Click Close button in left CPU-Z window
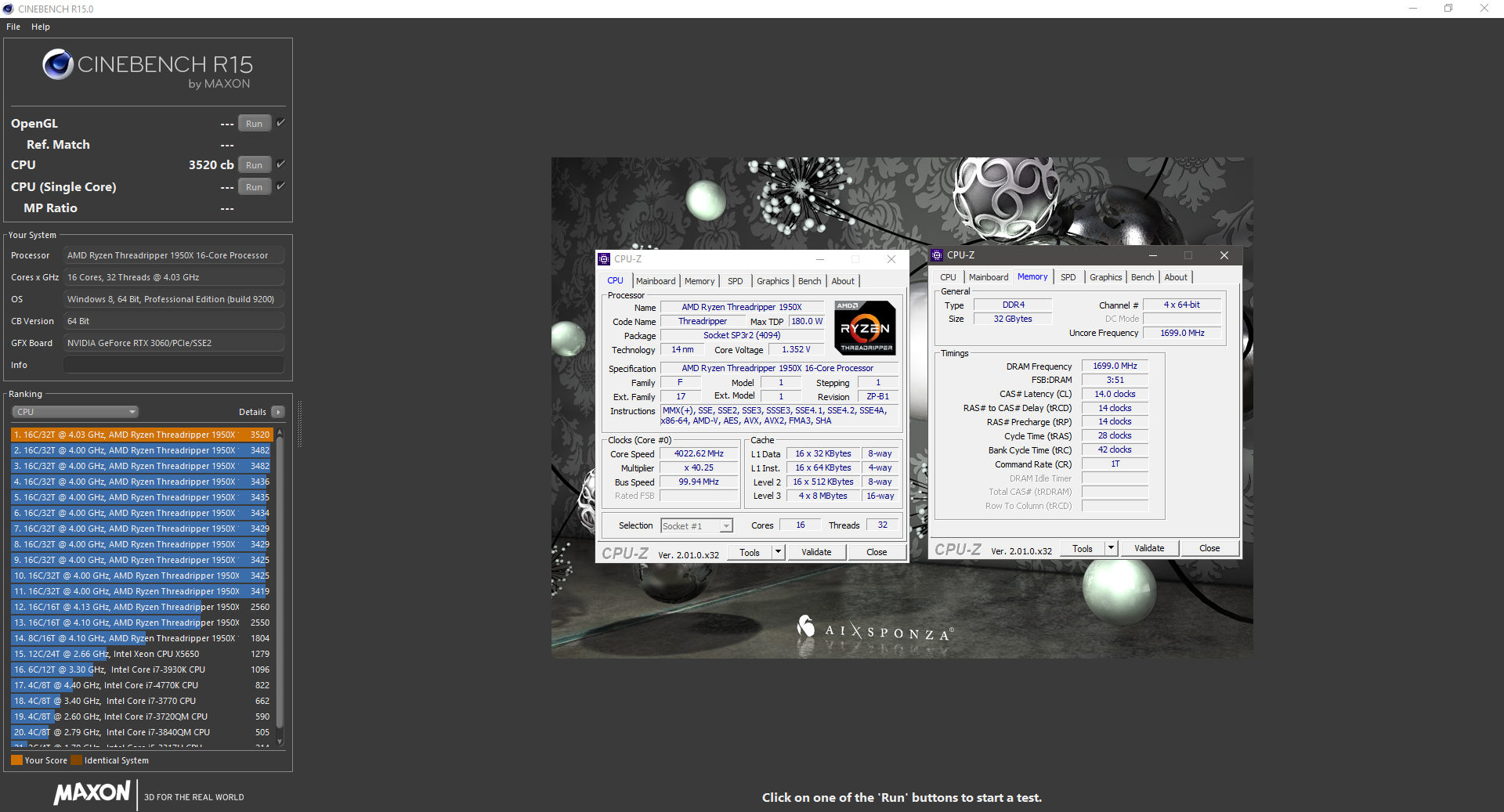The height and width of the screenshot is (812, 1504). pos(877,552)
